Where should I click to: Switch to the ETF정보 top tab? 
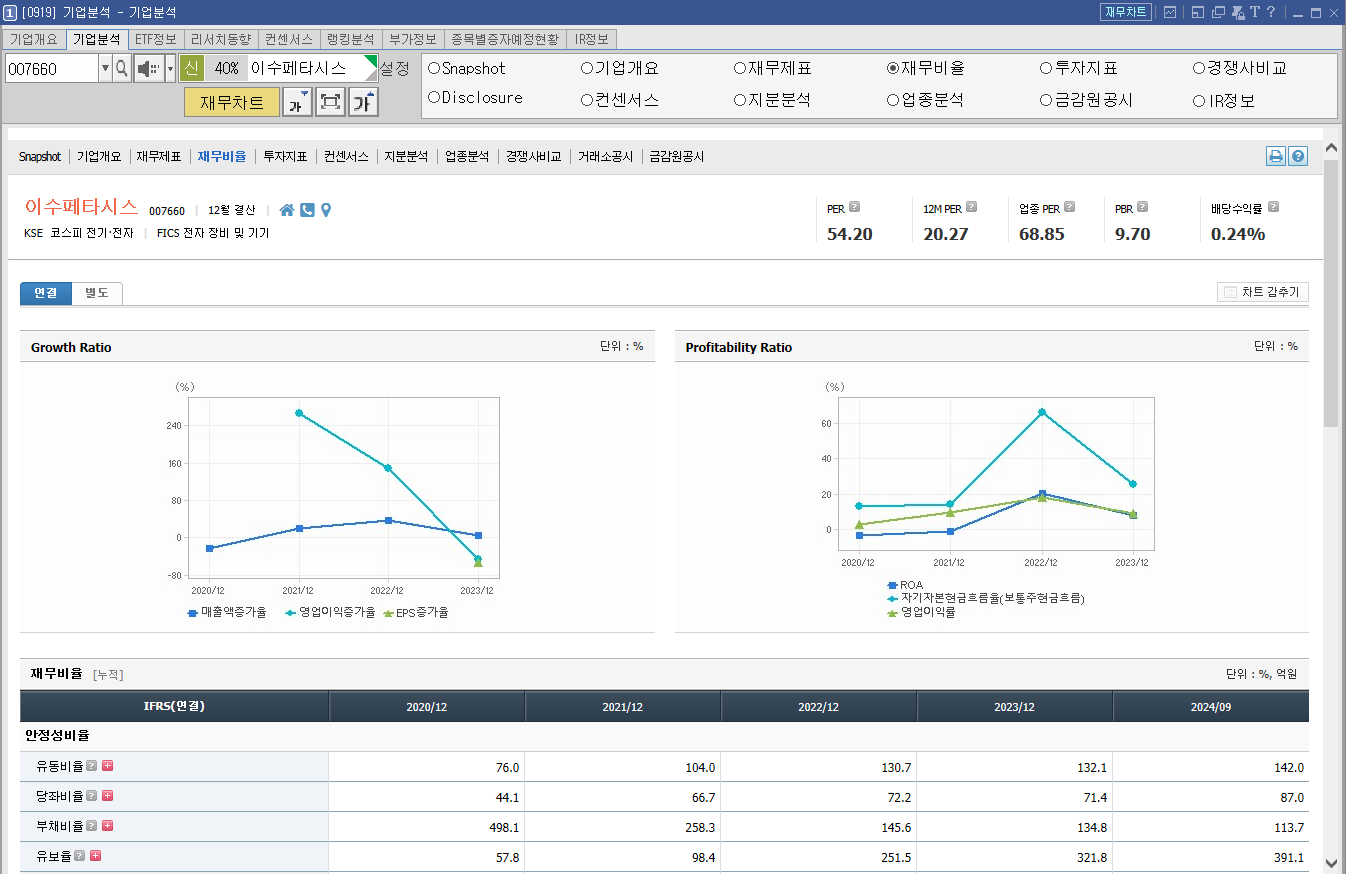(x=156, y=39)
